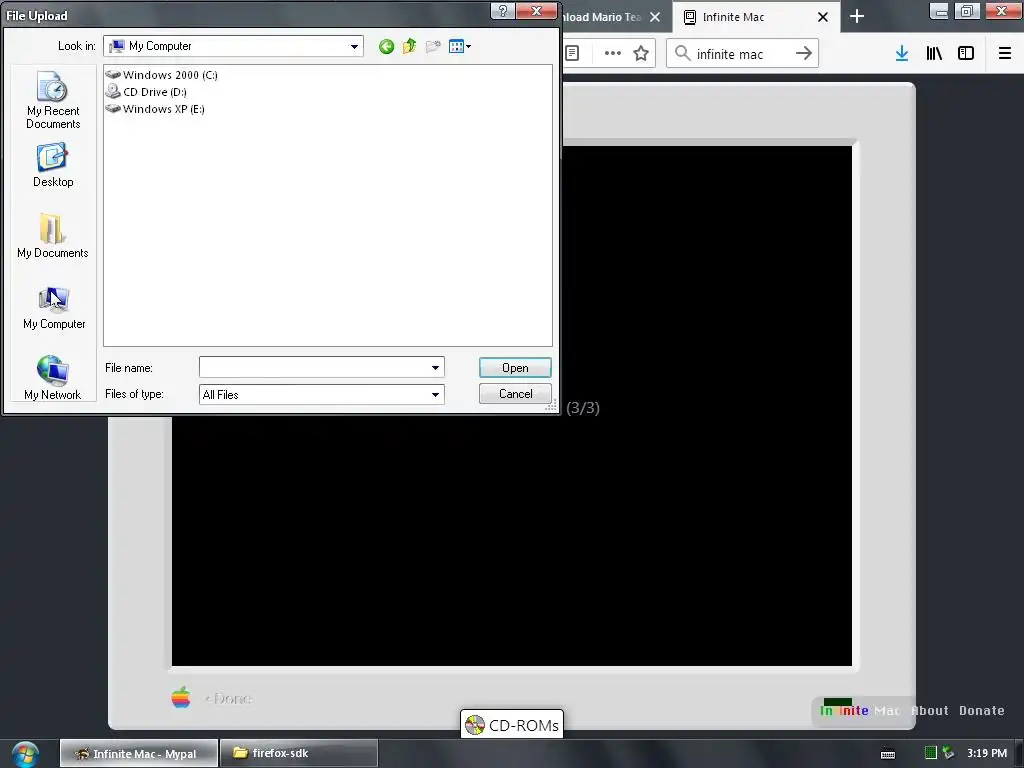Click the 3:19 PM clock
1024x768 pixels.
click(987, 753)
